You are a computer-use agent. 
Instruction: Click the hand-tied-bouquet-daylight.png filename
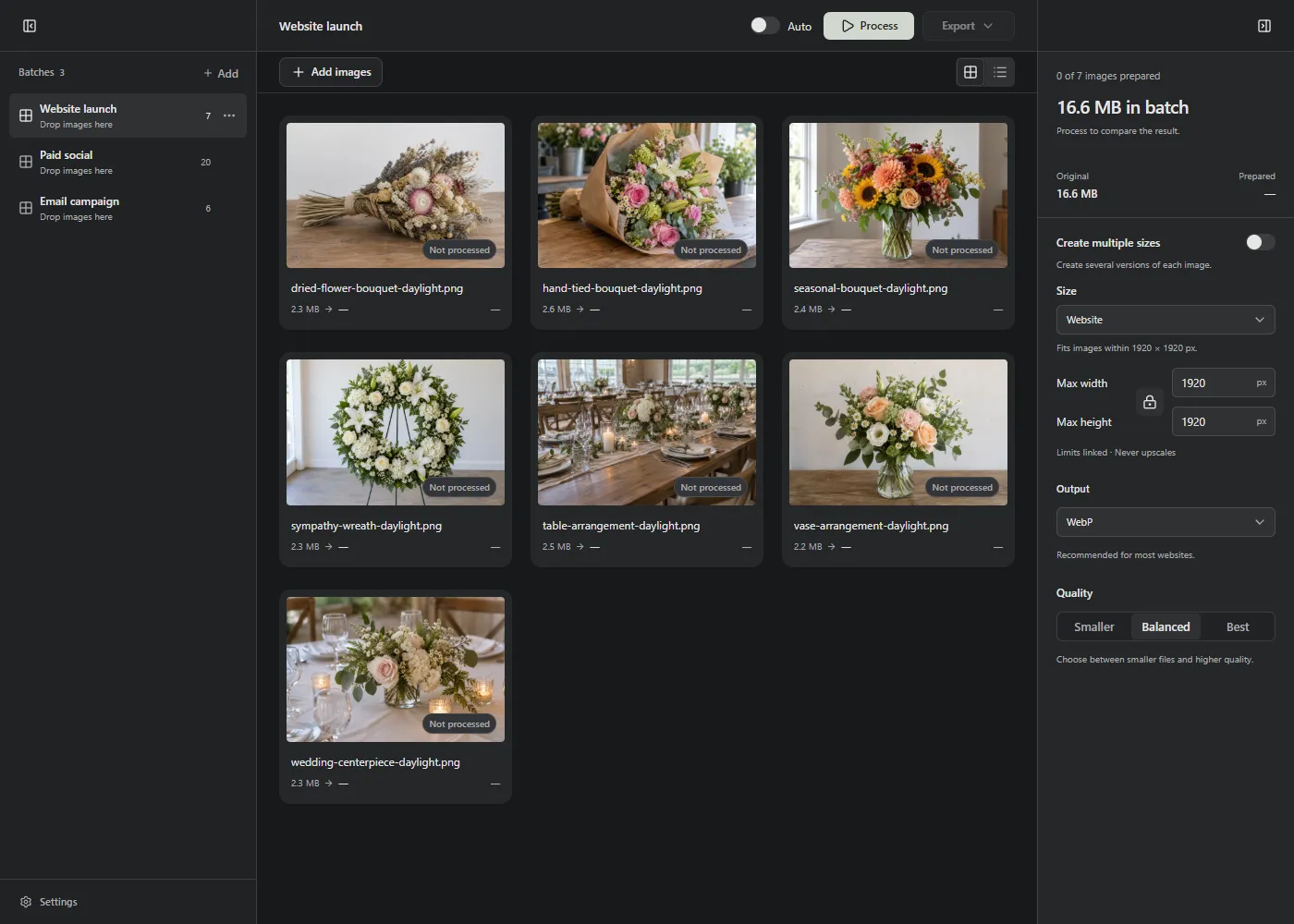[x=622, y=288]
